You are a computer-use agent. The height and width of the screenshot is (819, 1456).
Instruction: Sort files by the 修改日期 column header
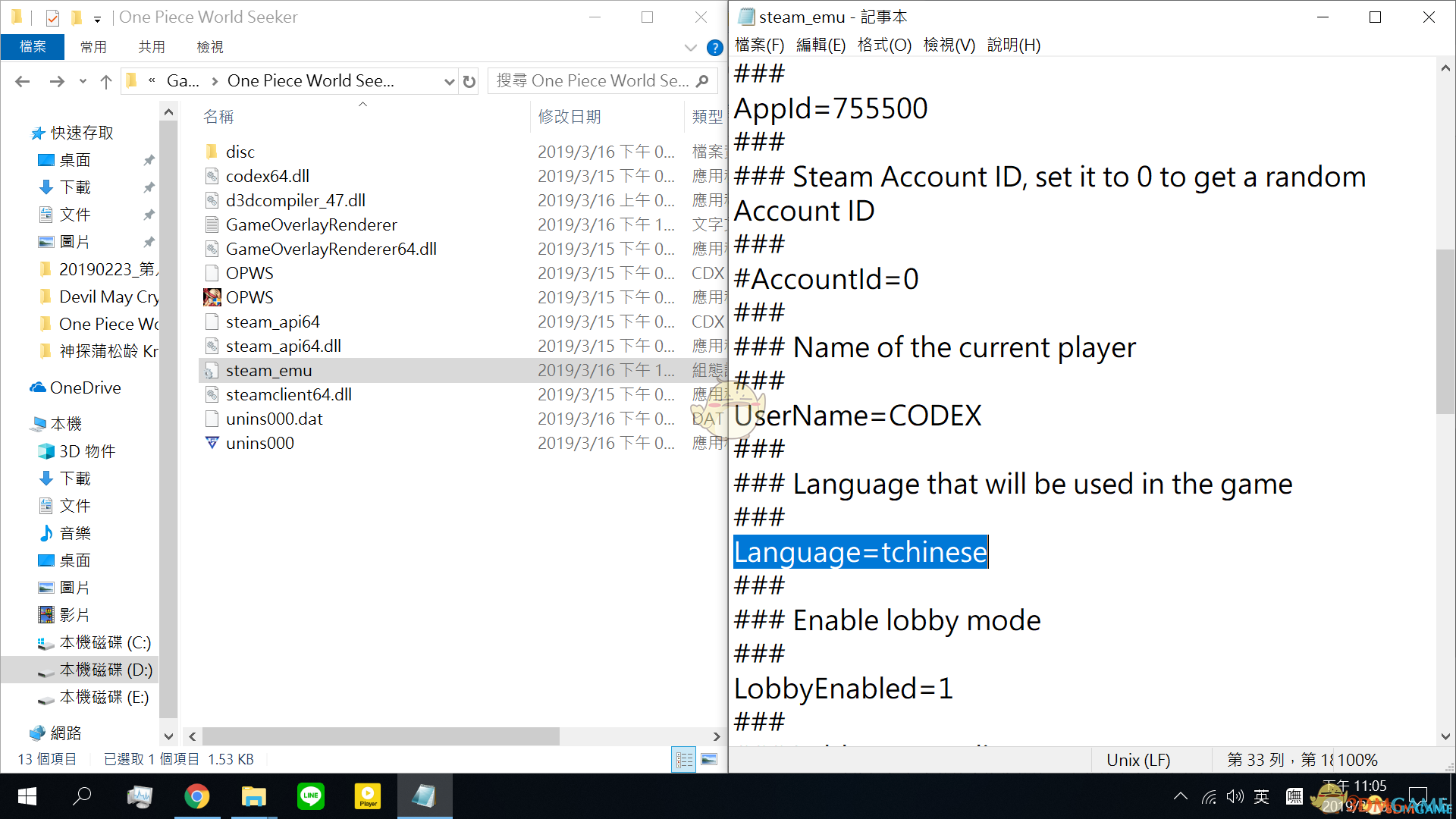(x=570, y=117)
